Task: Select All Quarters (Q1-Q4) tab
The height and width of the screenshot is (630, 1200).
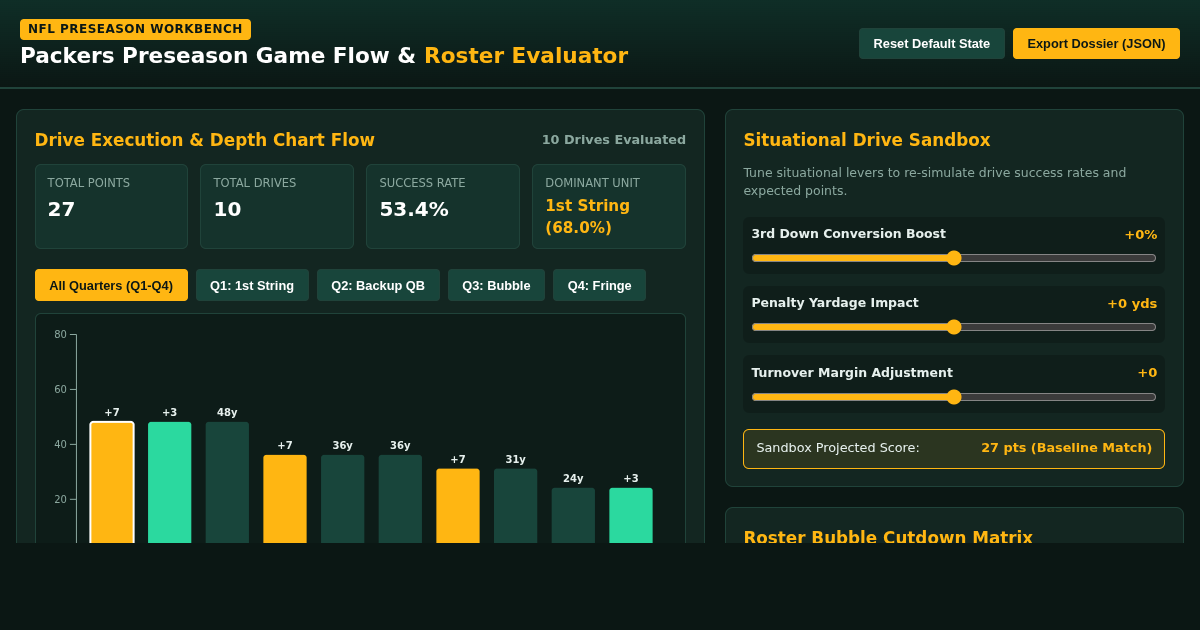Action: [111, 285]
